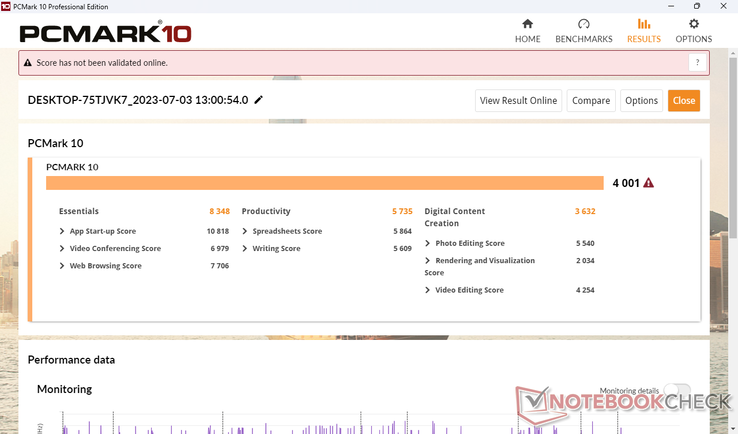Image resolution: width=738 pixels, height=434 pixels.
Task: Expand Spreadsheets Score details
Action: click(x=244, y=231)
